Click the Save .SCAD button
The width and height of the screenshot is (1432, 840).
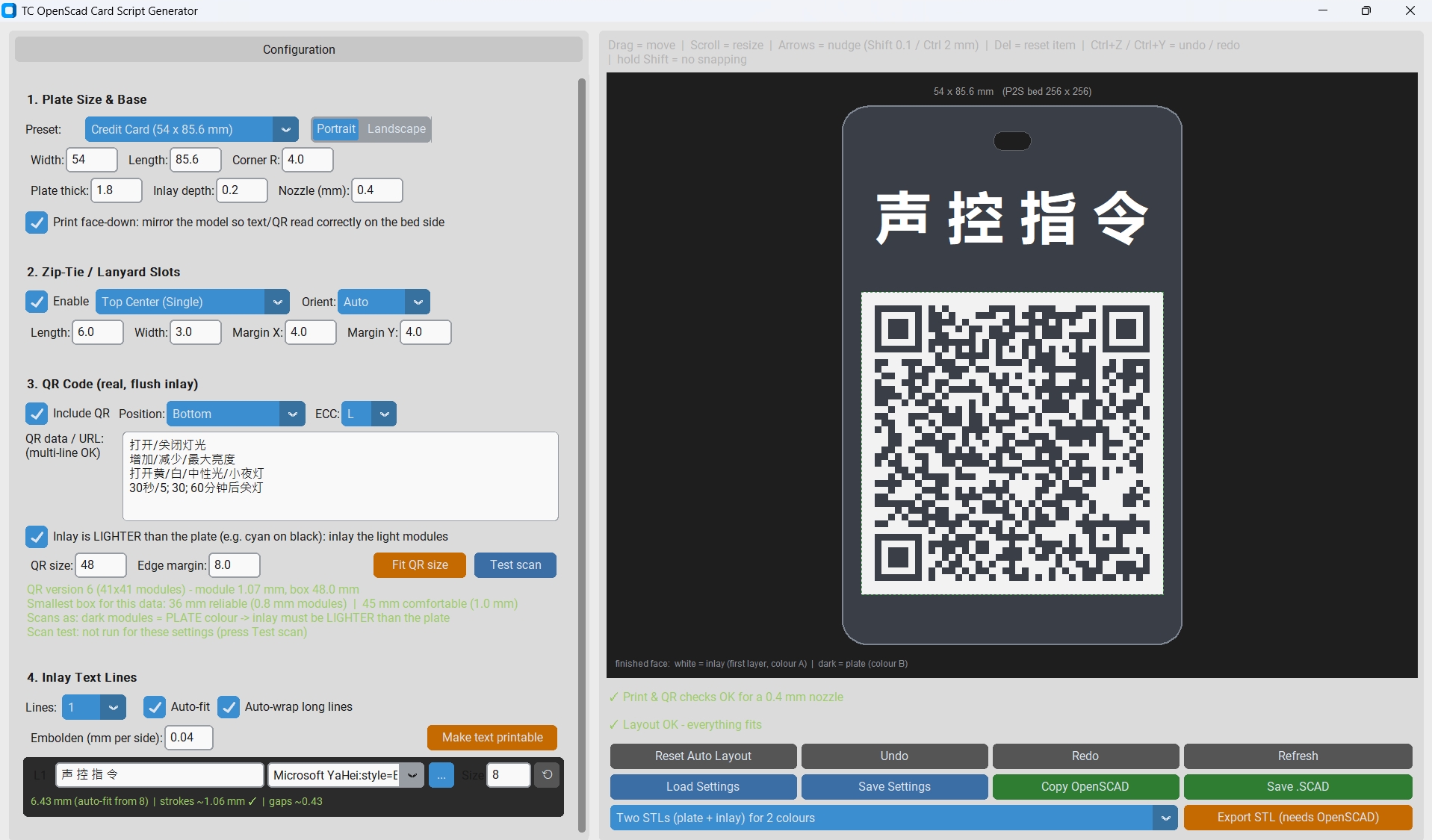point(1298,787)
